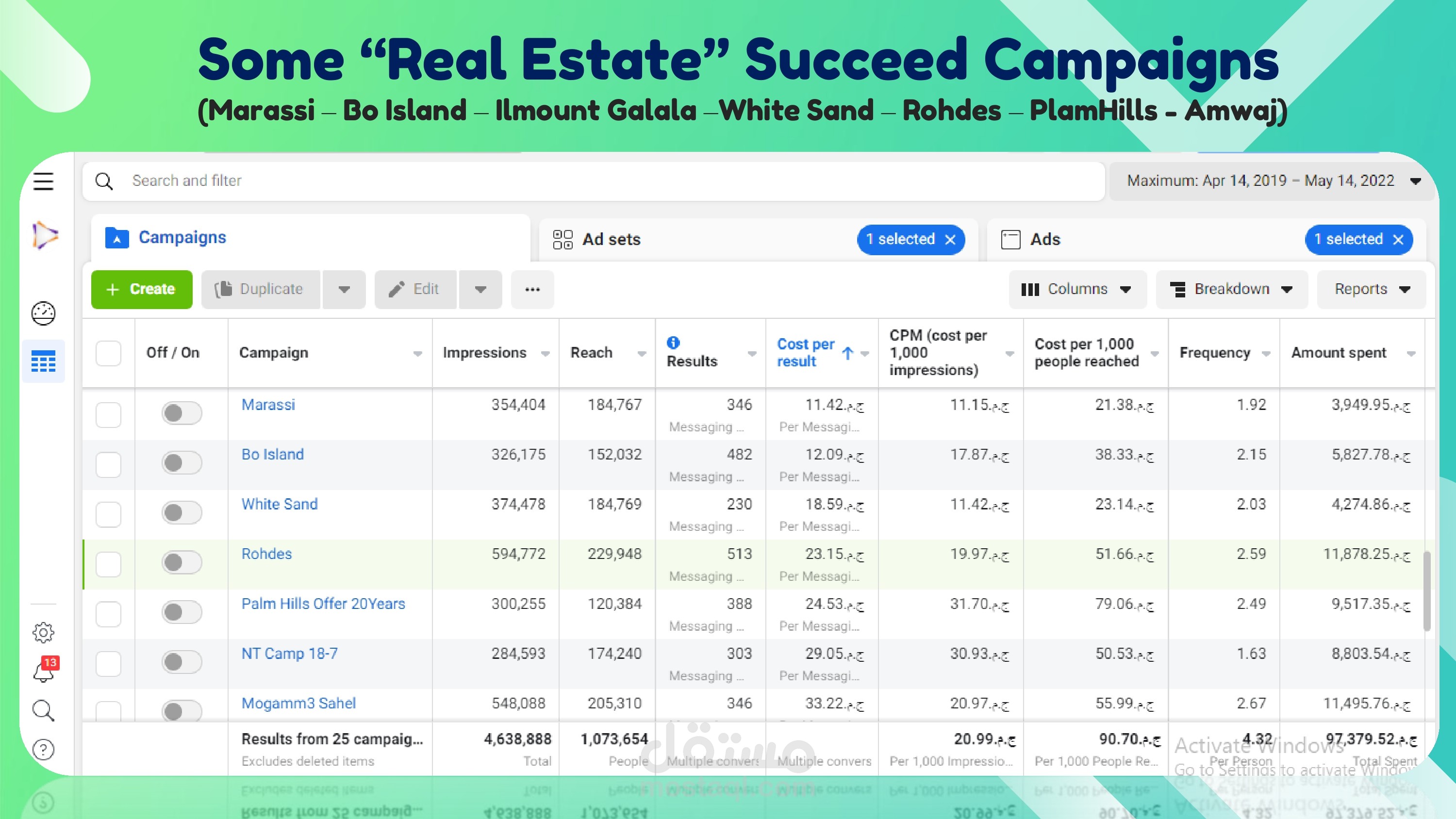This screenshot has height=819, width=1456.
Task: Clear the Ads 1 selected filter
Action: pos(1398,240)
